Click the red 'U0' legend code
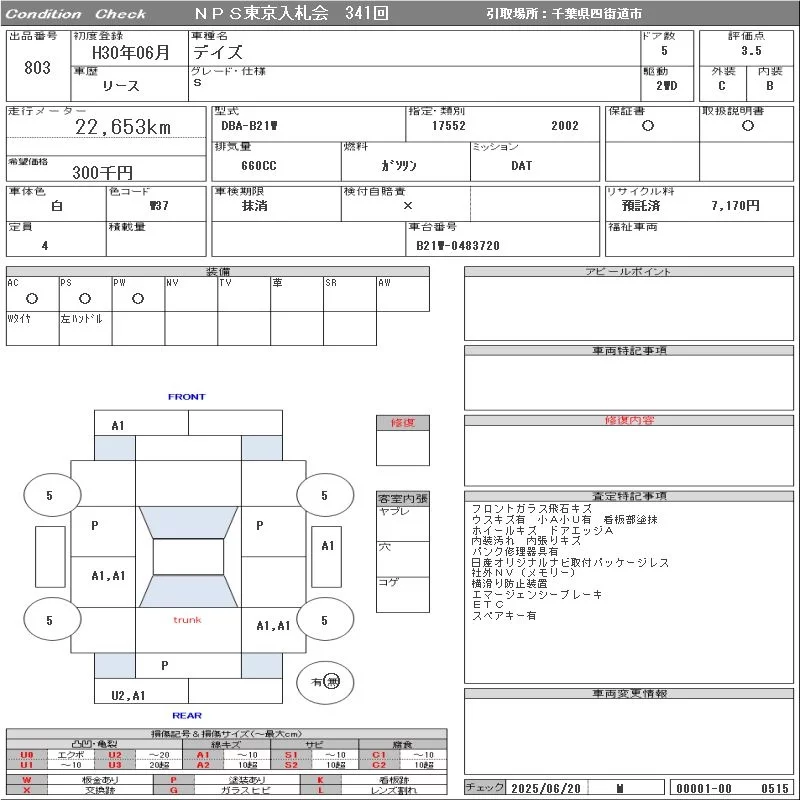 coord(27,755)
